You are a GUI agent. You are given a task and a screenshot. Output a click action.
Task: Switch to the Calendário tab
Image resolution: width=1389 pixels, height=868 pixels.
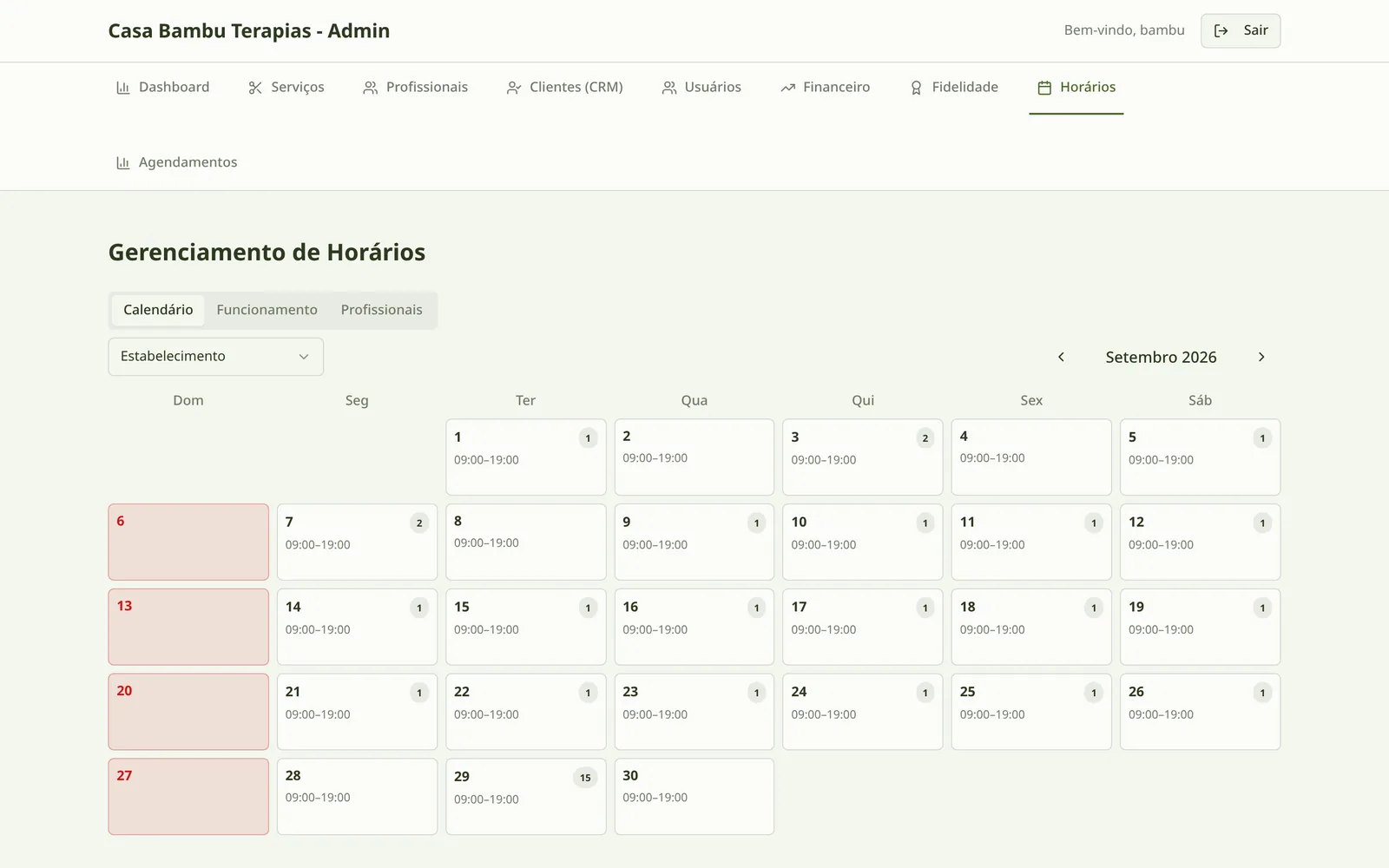pyautogui.click(x=158, y=310)
